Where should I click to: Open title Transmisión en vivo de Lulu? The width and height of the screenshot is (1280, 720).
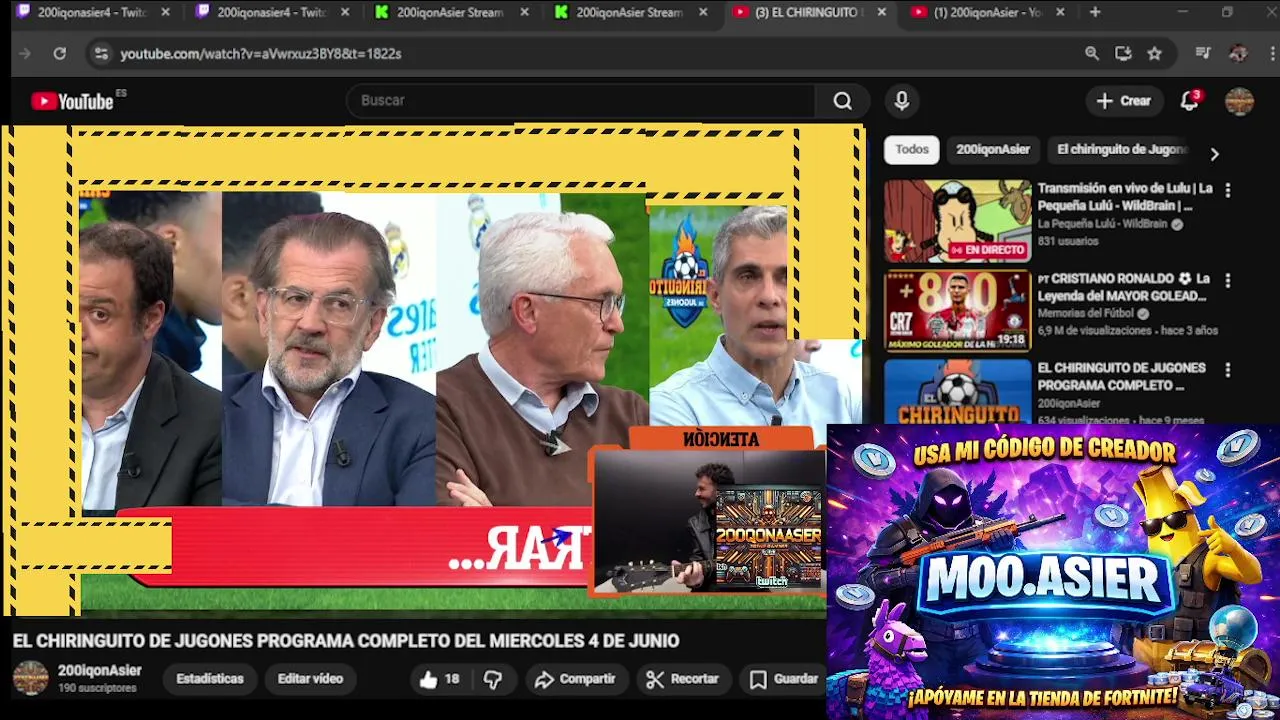(1125, 197)
